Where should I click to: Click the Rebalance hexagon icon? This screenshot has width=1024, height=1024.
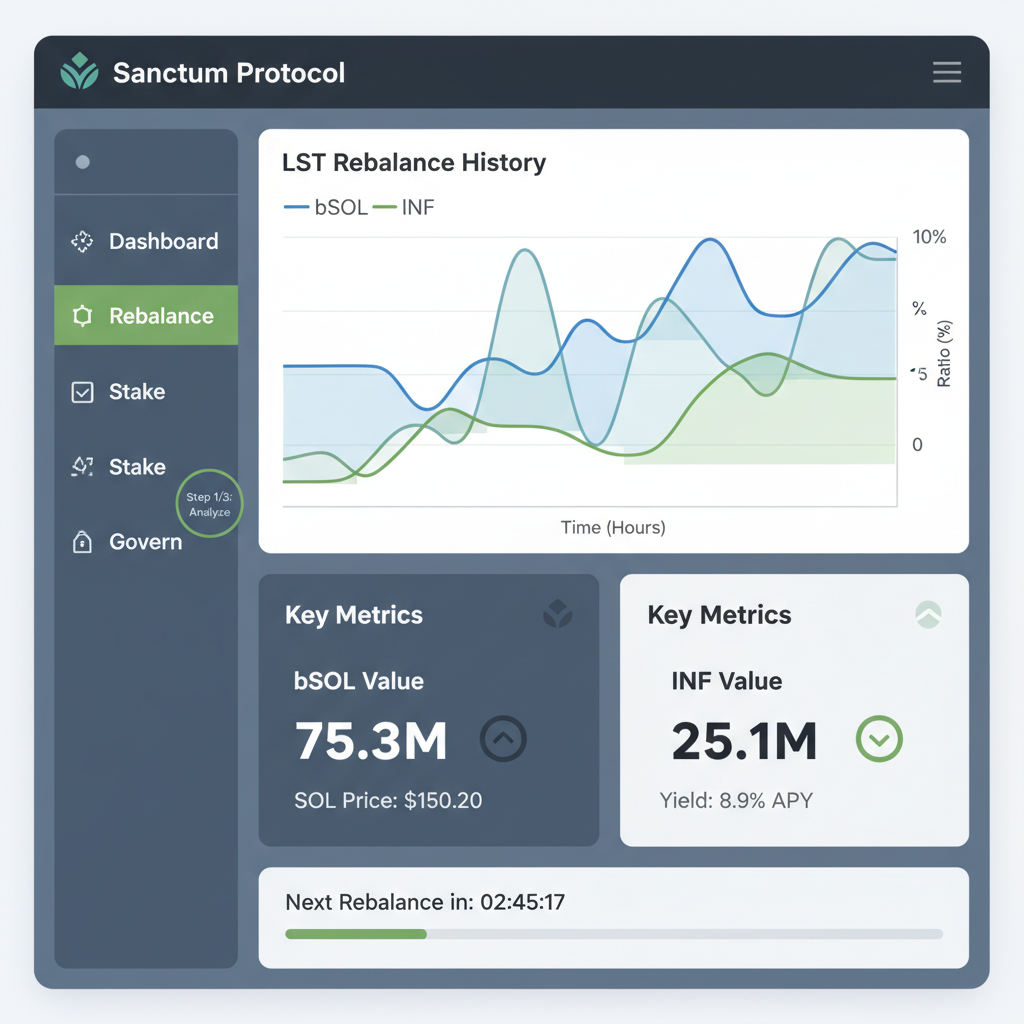[x=83, y=315]
